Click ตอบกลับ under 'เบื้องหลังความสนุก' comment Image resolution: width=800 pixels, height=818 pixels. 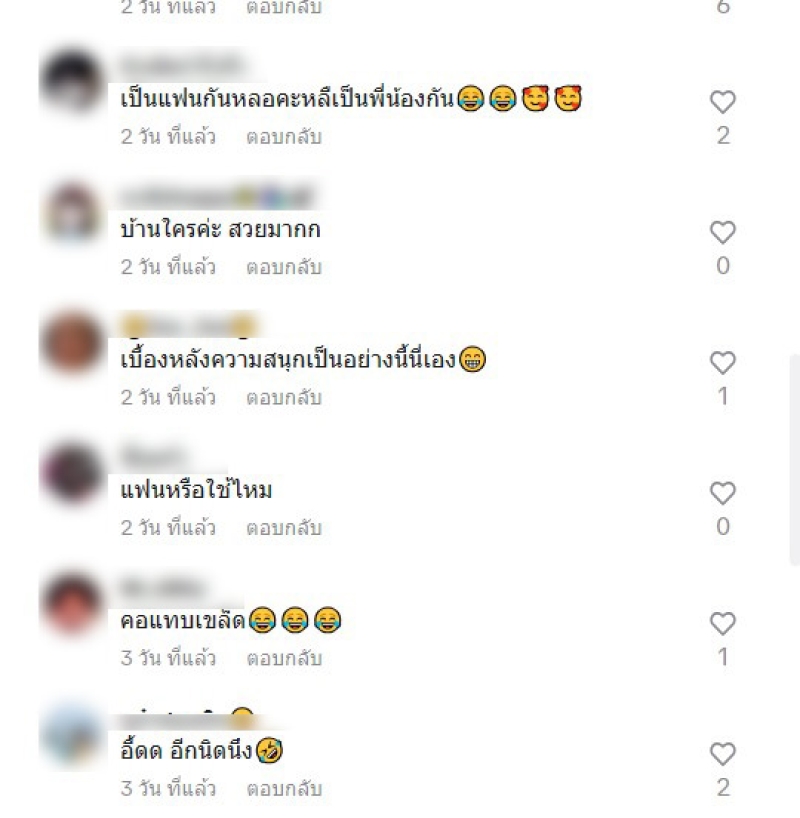click(x=284, y=398)
